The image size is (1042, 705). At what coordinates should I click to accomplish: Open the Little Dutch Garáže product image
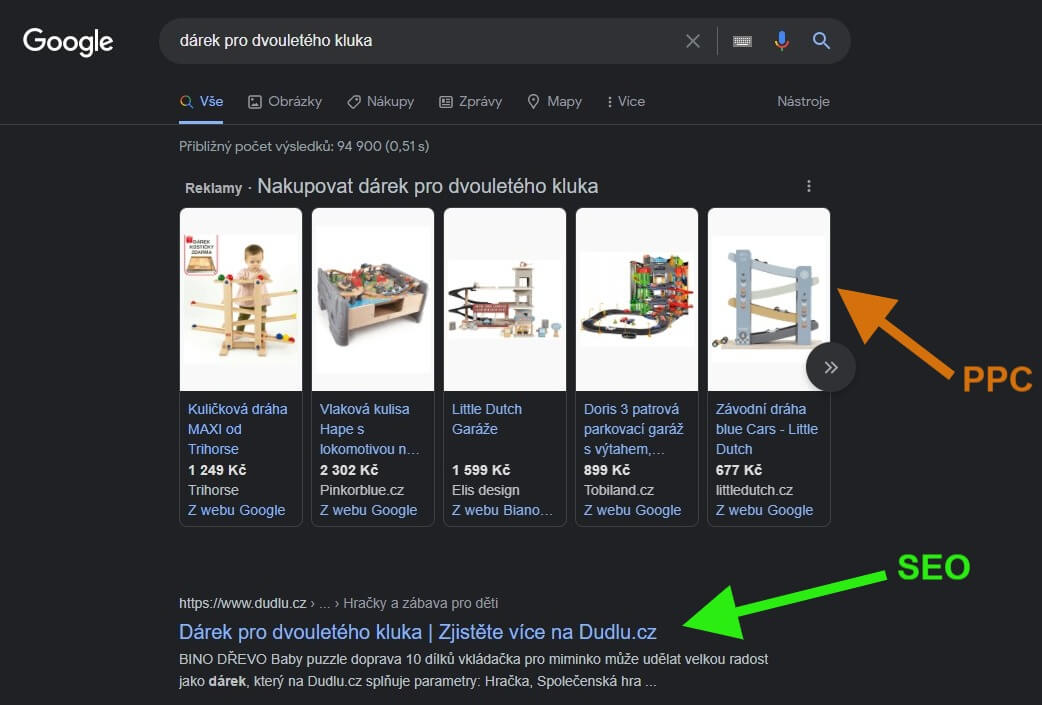point(505,300)
